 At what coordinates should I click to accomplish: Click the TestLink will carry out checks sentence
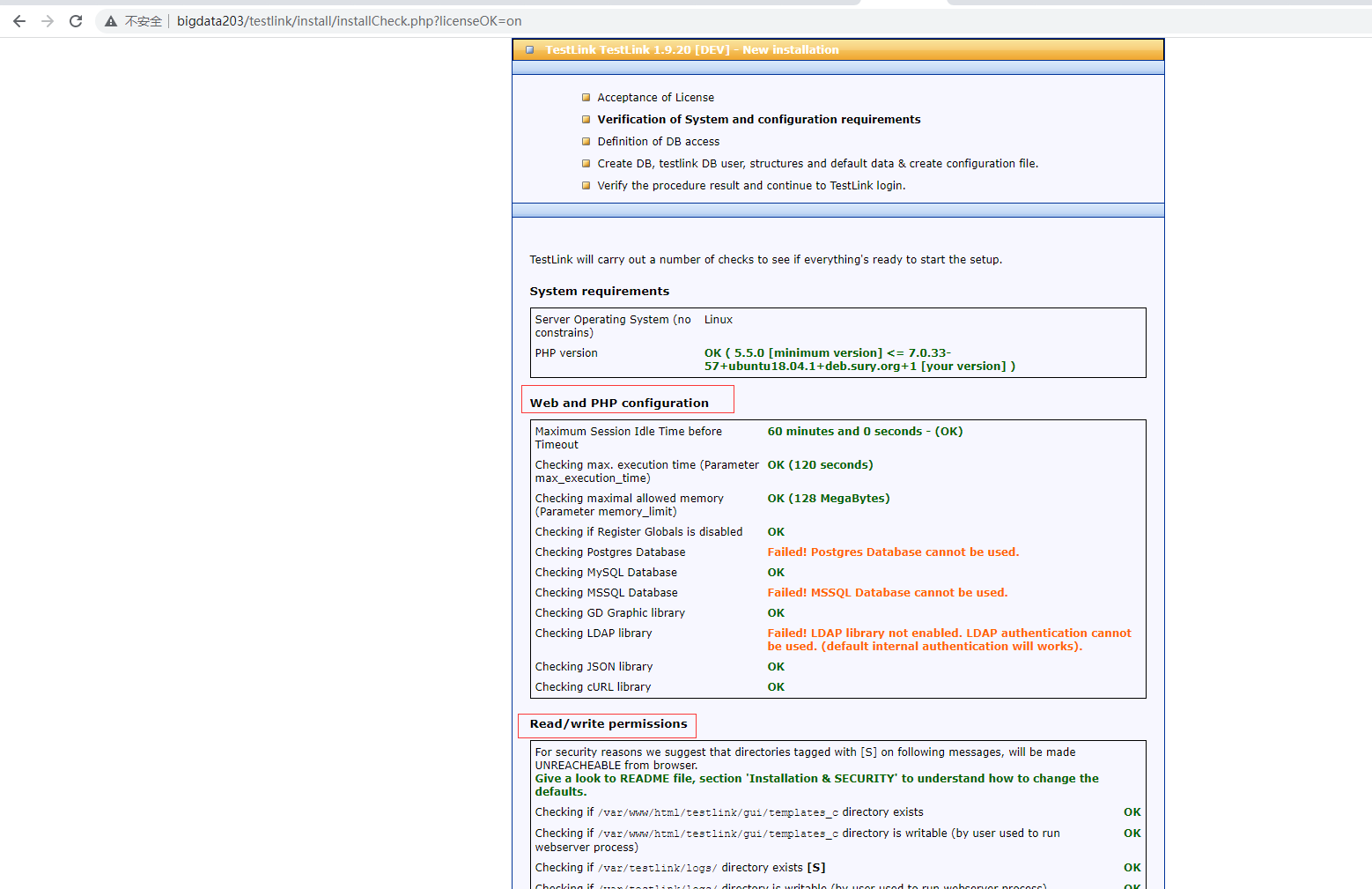coord(766,260)
